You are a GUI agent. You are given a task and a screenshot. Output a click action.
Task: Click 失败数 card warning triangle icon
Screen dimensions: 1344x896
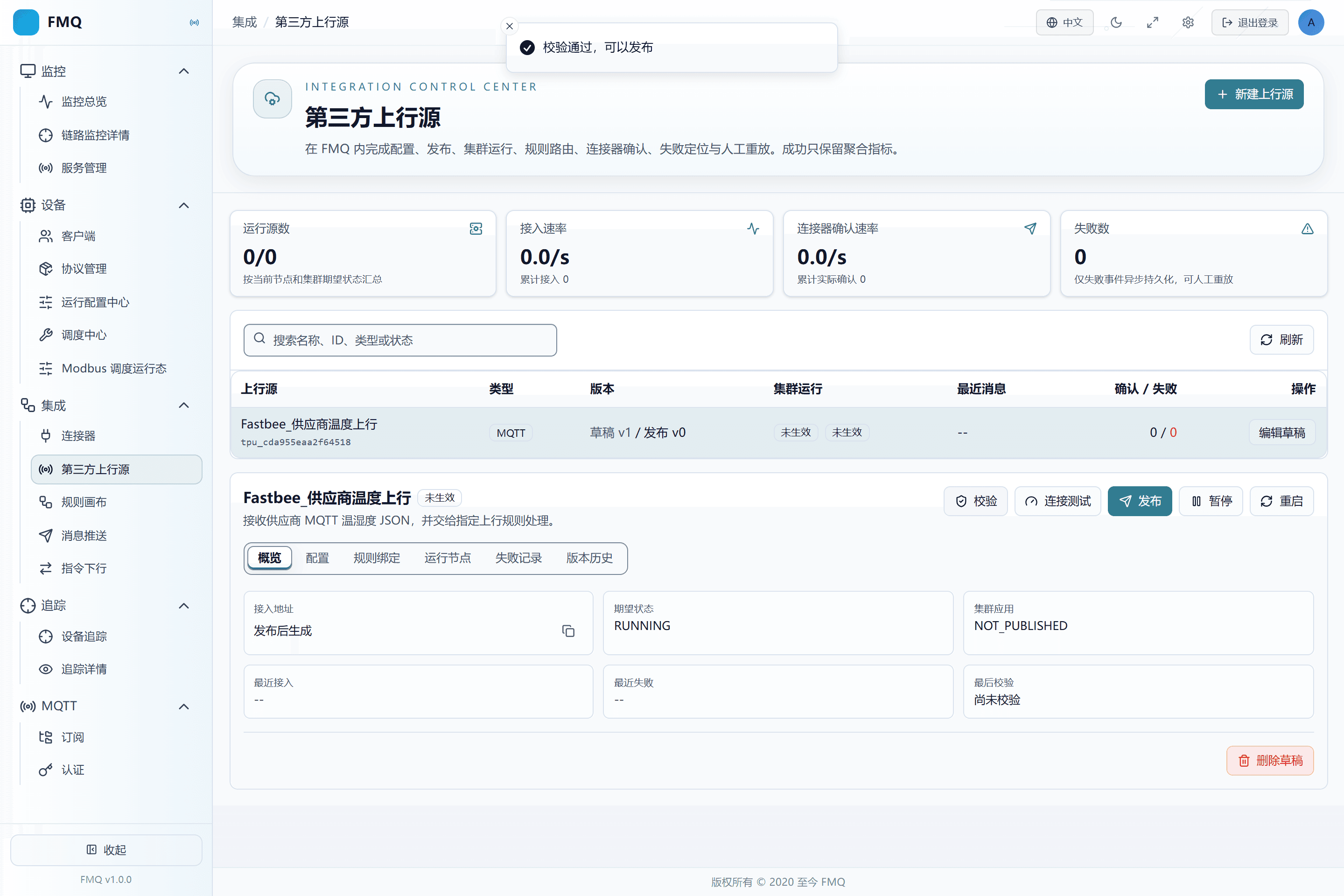tap(1308, 229)
